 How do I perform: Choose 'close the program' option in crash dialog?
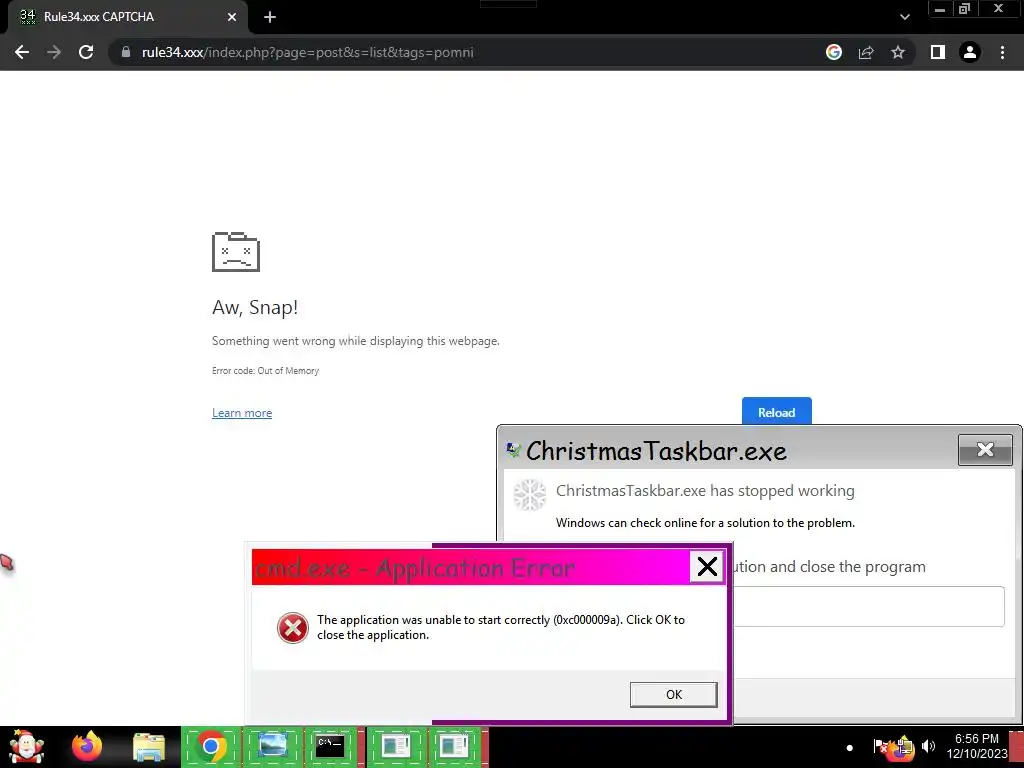click(828, 567)
